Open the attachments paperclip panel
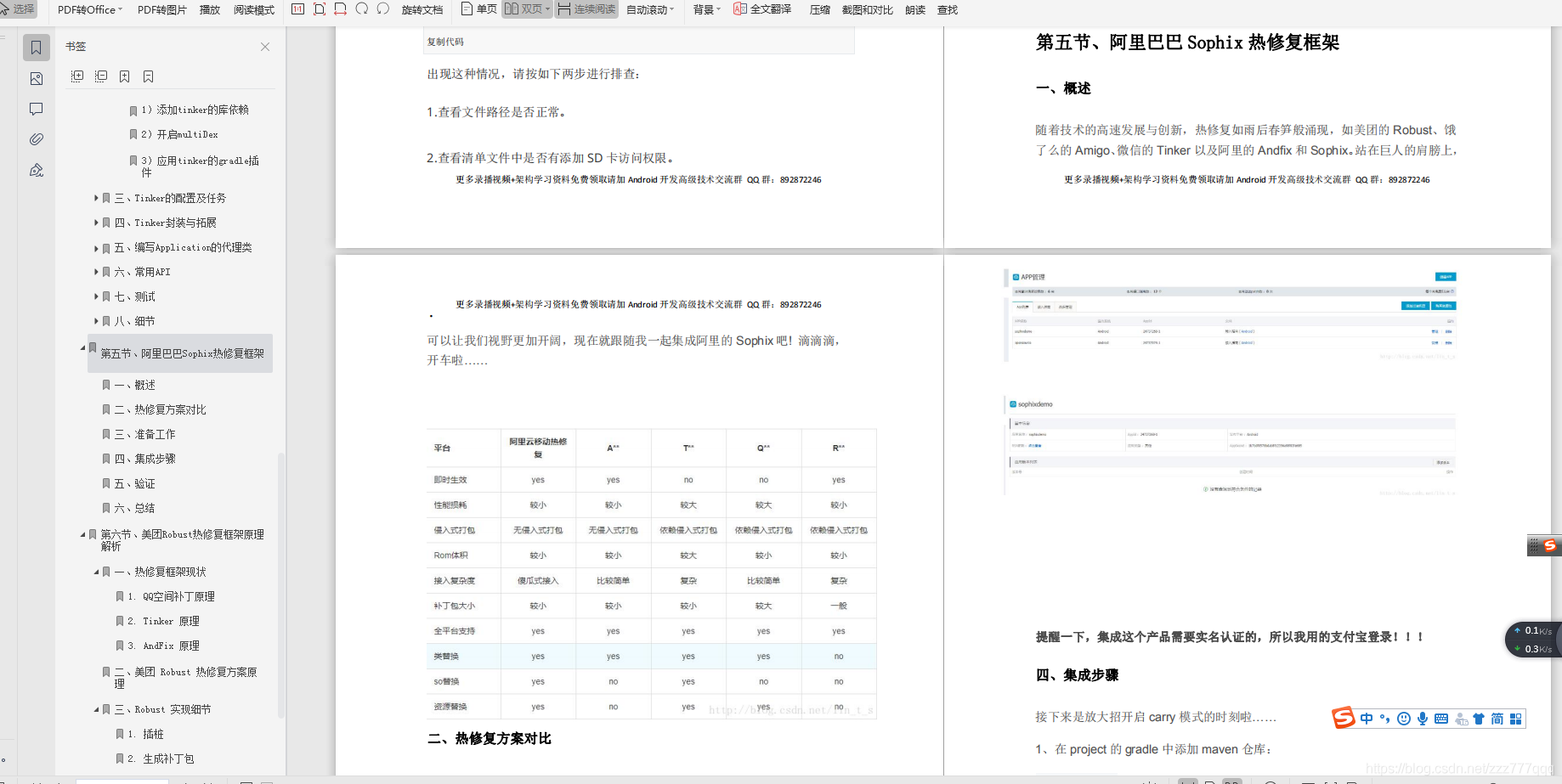The height and width of the screenshot is (784, 1562). tap(36, 139)
